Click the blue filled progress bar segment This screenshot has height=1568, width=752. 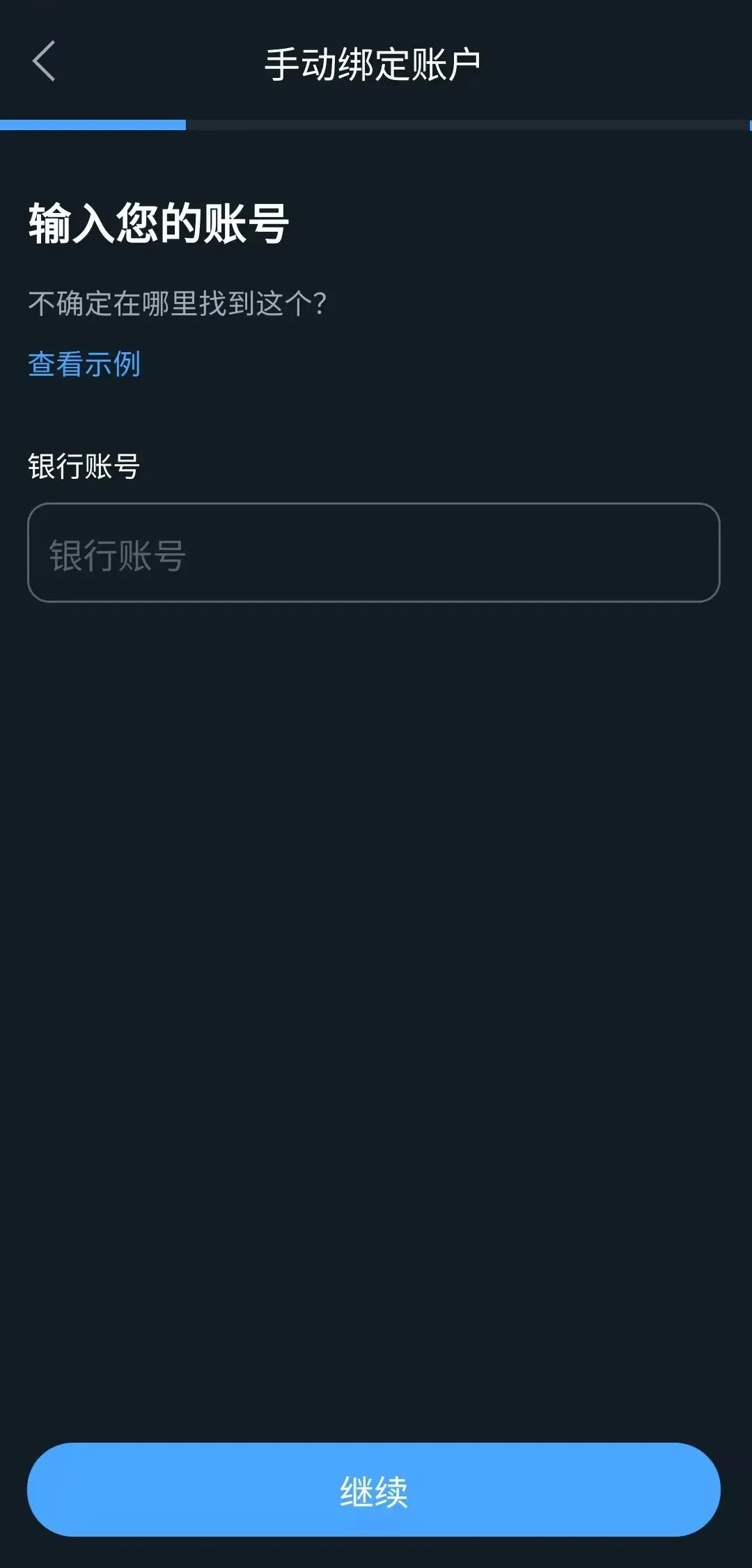pyautogui.click(x=93, y=125)
